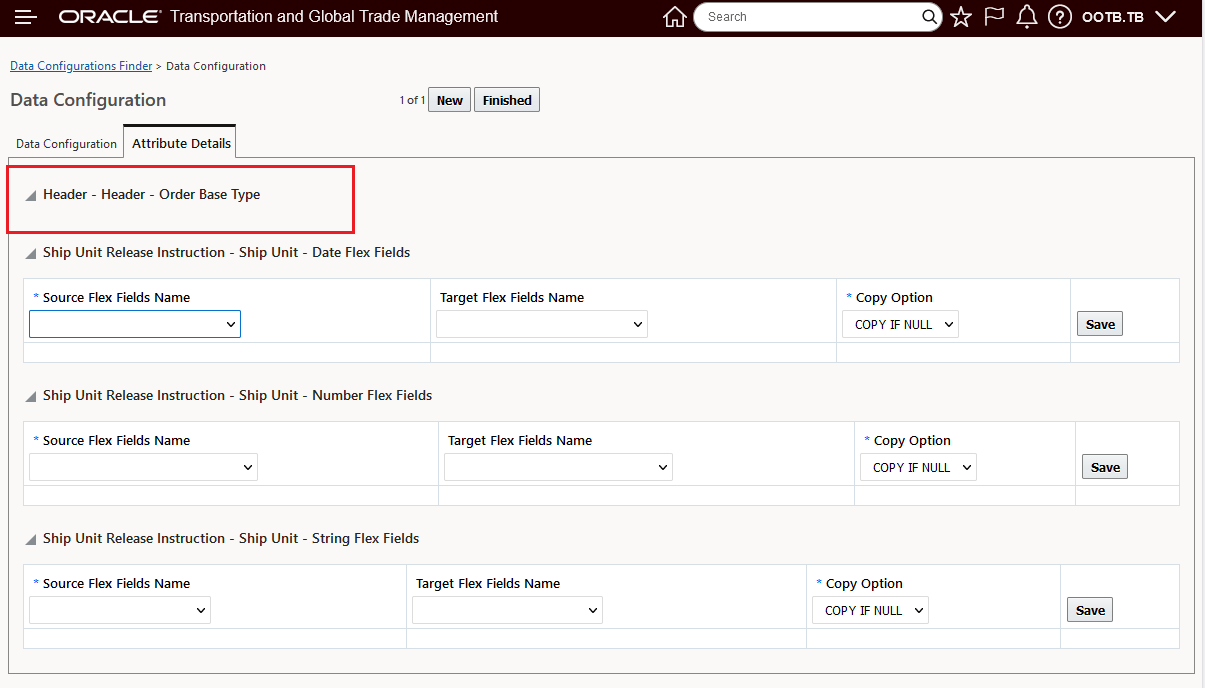Open the Help question mark icon
Image resolution: width=1205 pixels, height=688 pixels.
click(x=1060, y=17)
